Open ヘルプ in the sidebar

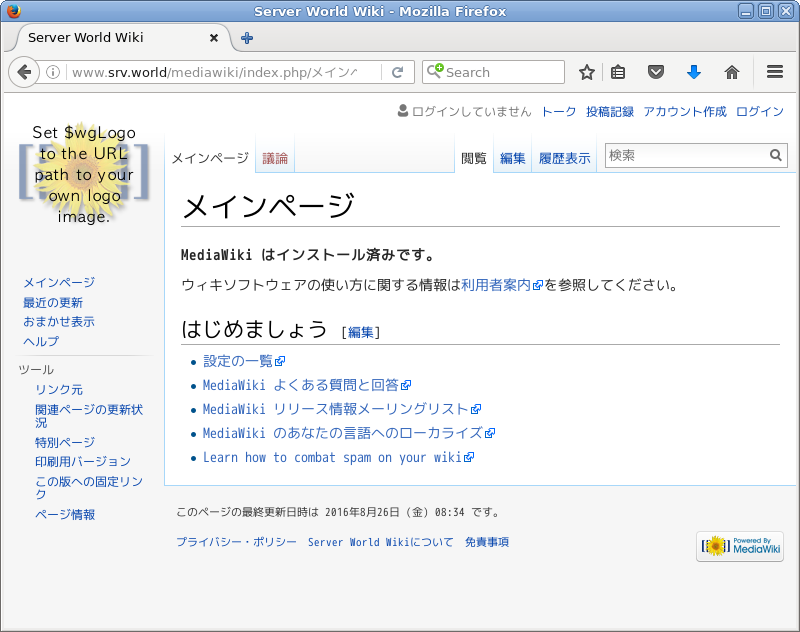41,341
